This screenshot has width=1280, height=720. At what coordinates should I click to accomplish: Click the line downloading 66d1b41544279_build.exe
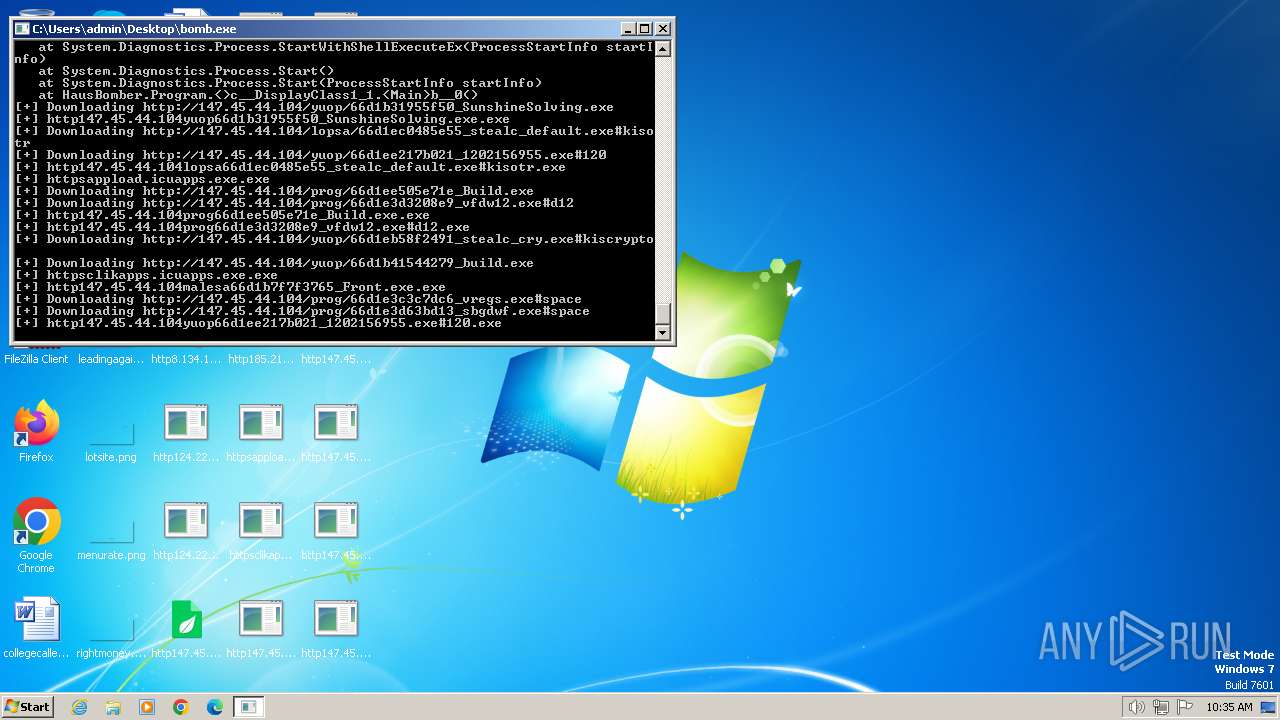274,263
